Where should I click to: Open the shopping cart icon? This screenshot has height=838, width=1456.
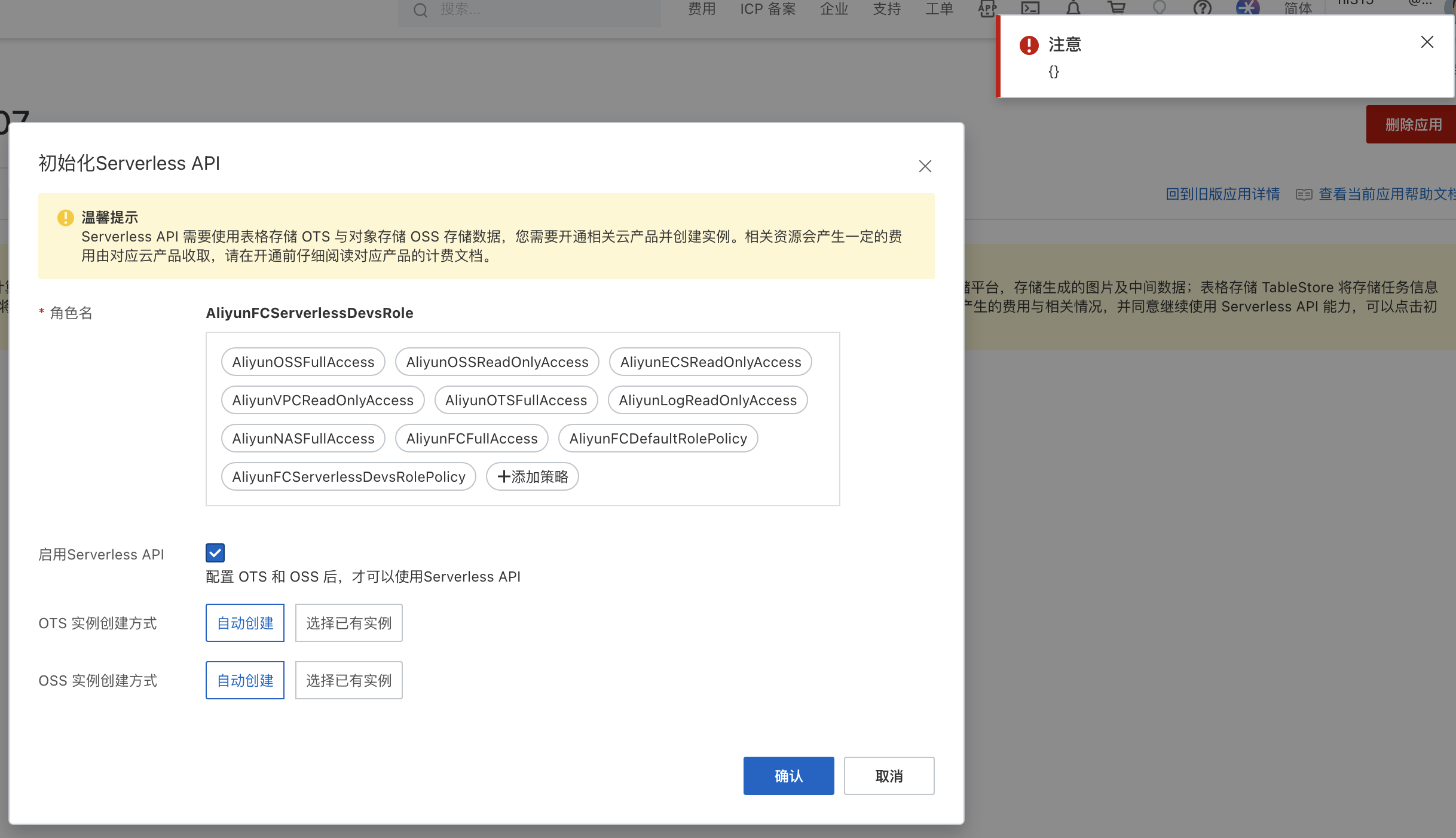tap(1116, 8)
